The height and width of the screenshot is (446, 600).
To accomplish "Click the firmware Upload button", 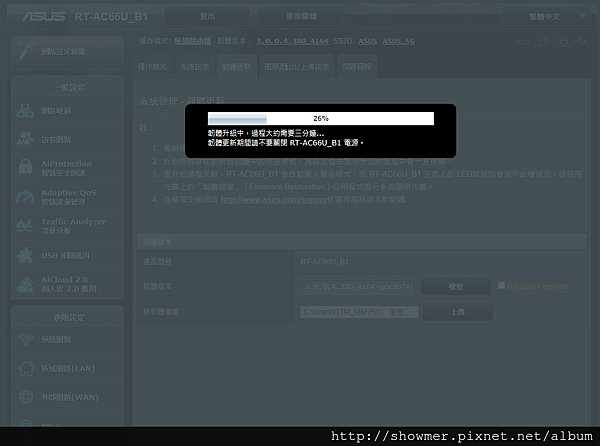I will coord(458,312).
